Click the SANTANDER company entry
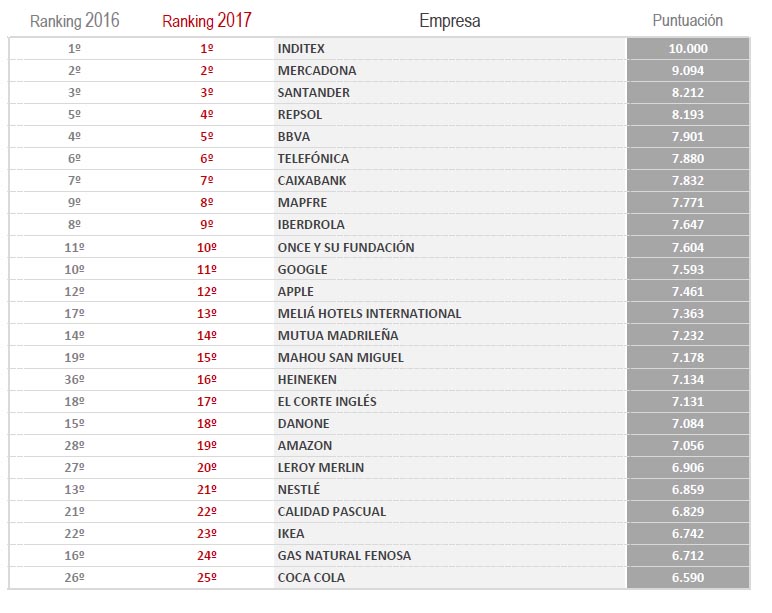This screenshot has height=613, width=772. pyautogui.click(x=314, y=93)
